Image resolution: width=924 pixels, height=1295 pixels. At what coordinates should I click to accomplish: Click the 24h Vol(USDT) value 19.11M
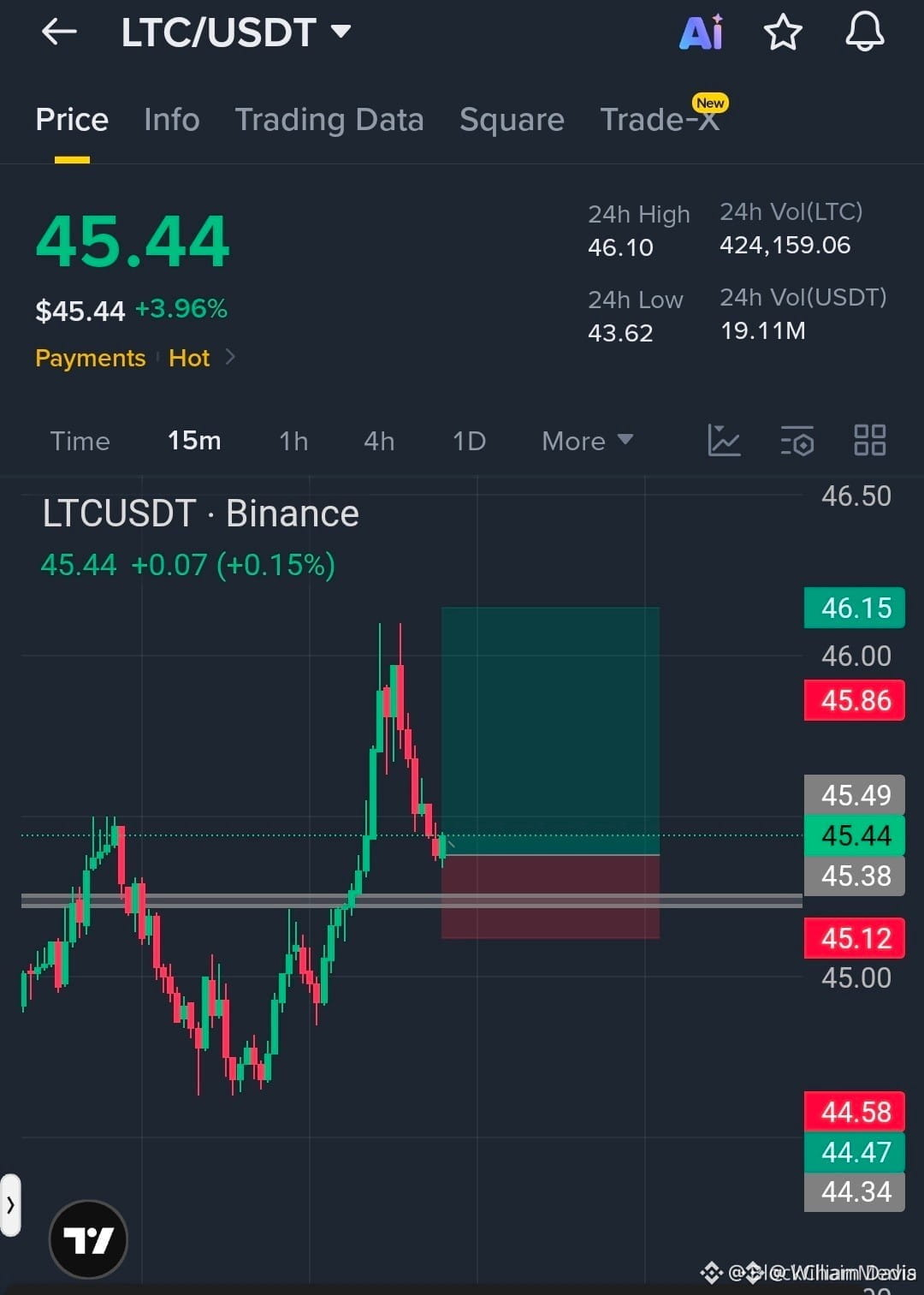(x=763, y=331)
